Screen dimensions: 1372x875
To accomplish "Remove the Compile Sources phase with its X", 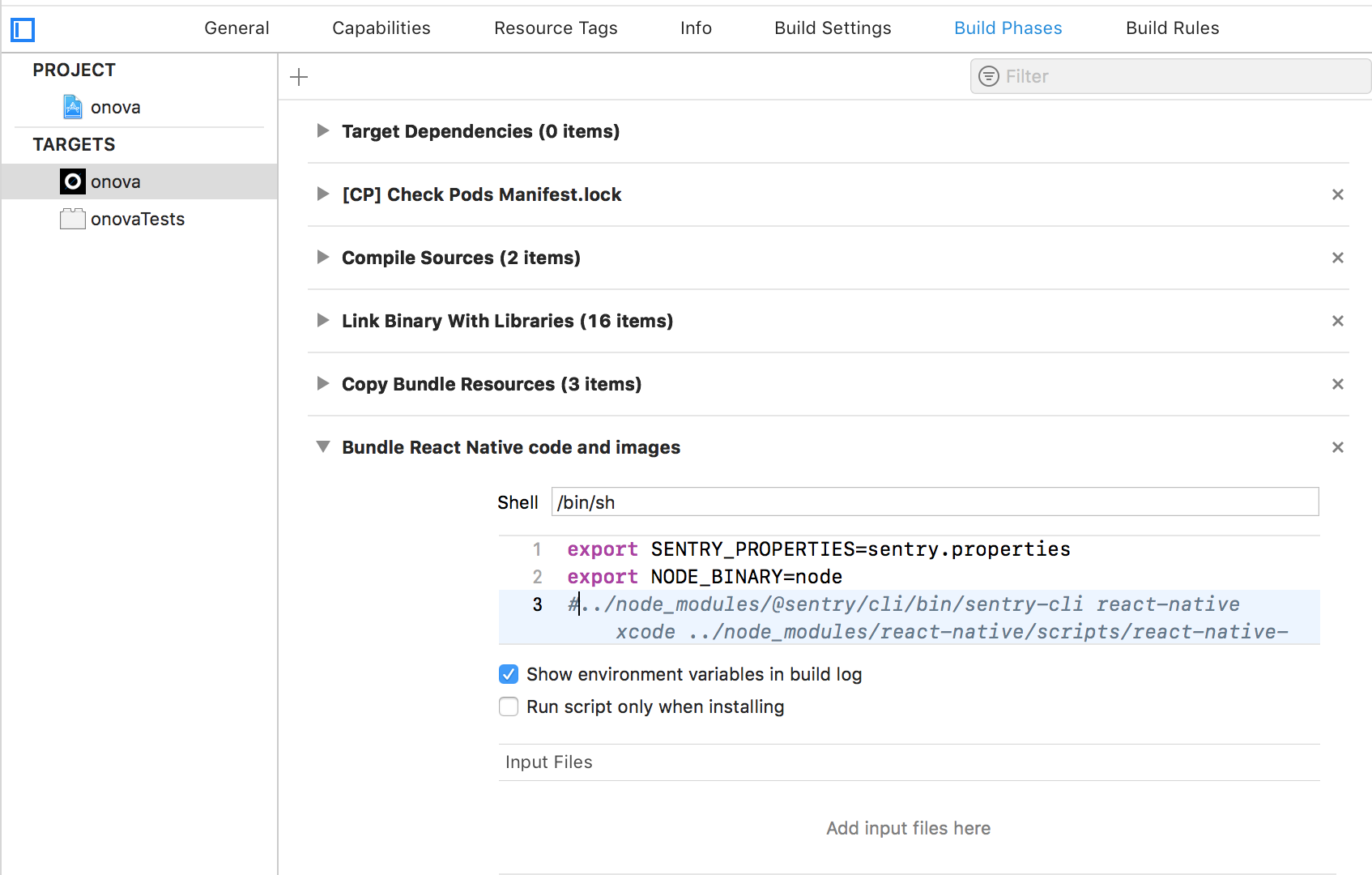I will click(x=1337, y=258).
